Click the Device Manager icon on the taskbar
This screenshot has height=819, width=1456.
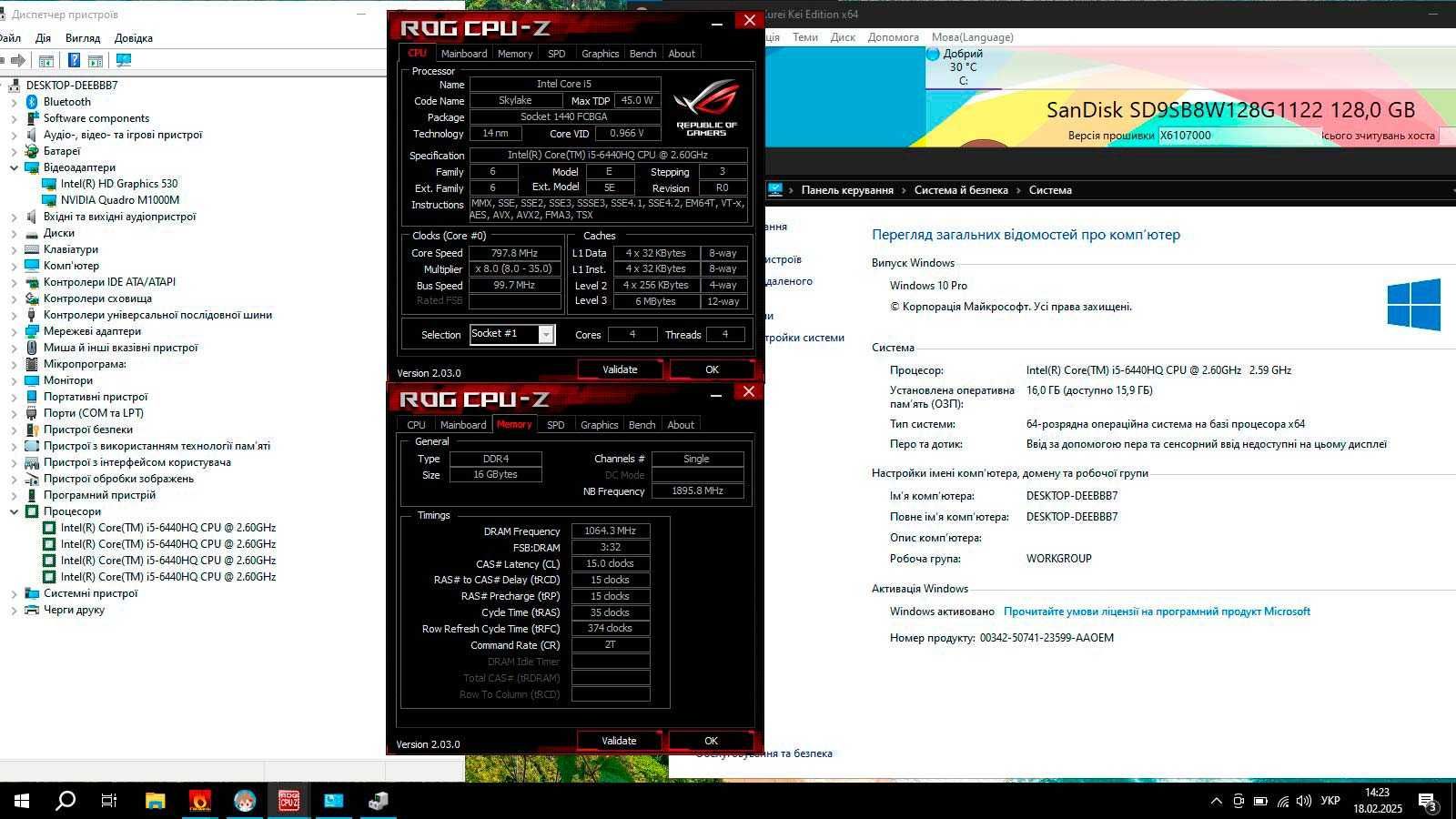[x=379, y=801]
